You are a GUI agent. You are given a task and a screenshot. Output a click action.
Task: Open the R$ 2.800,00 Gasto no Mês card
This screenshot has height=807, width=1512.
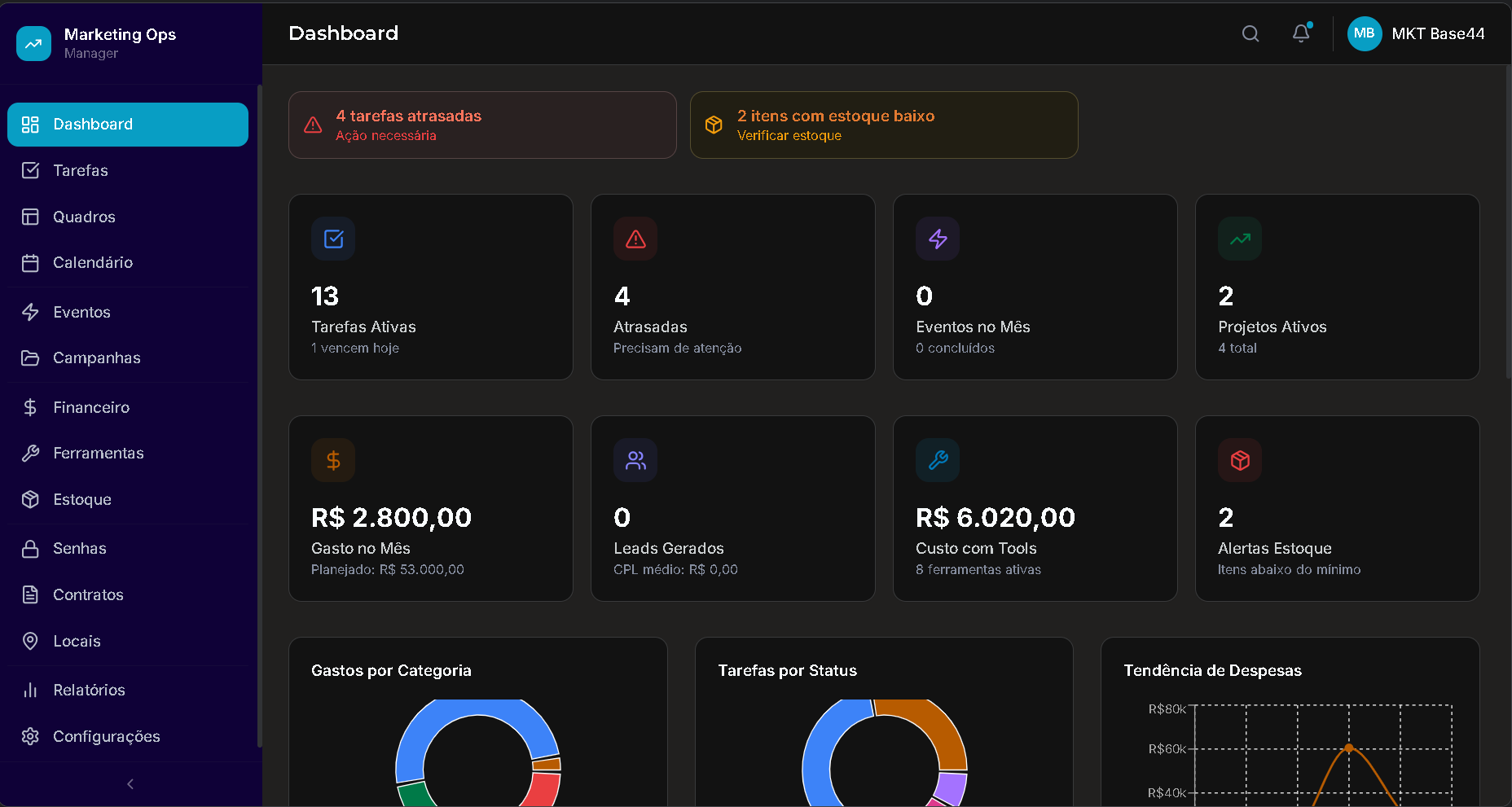431,509
